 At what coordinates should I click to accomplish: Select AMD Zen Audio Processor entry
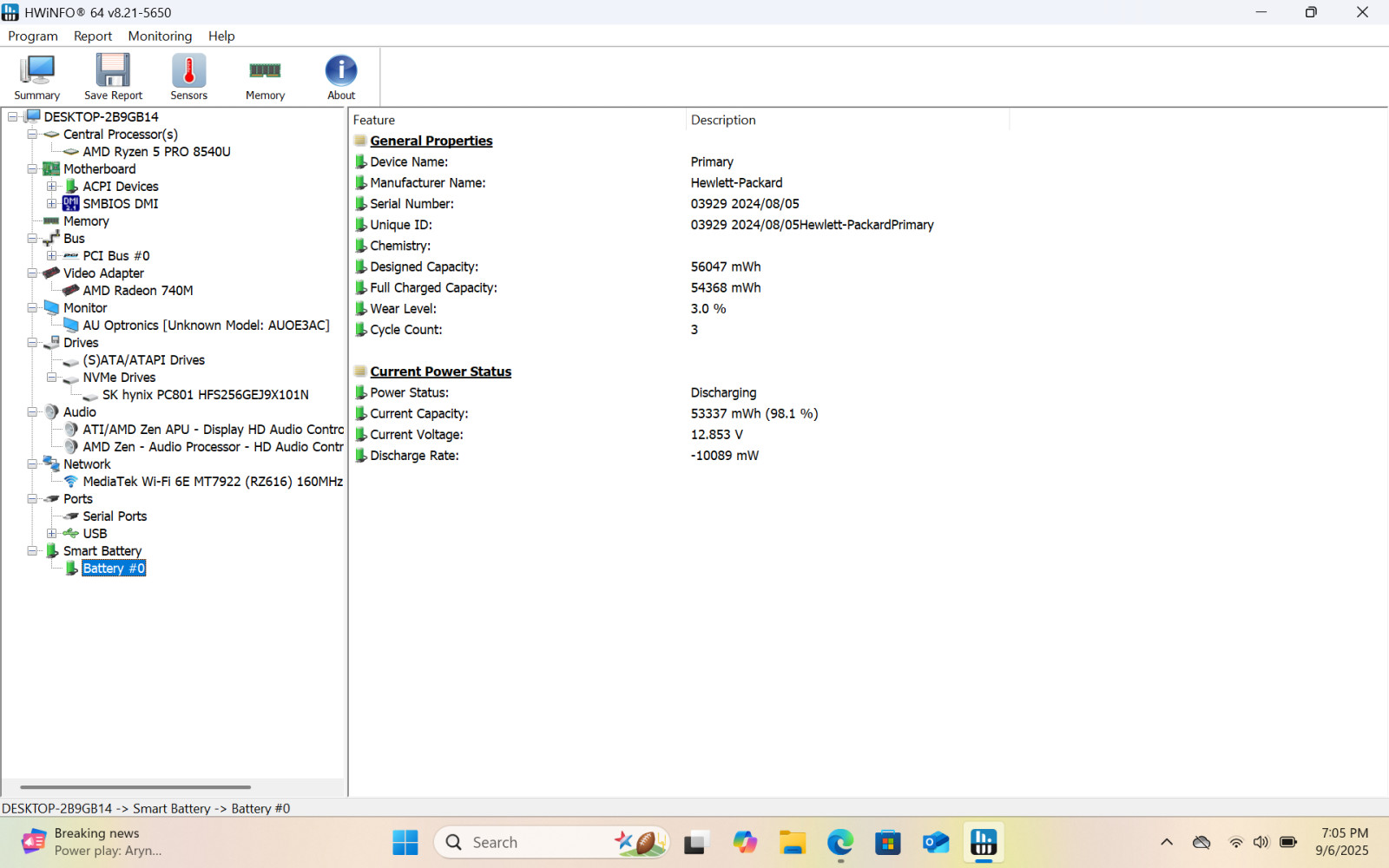tap(214, 446)
